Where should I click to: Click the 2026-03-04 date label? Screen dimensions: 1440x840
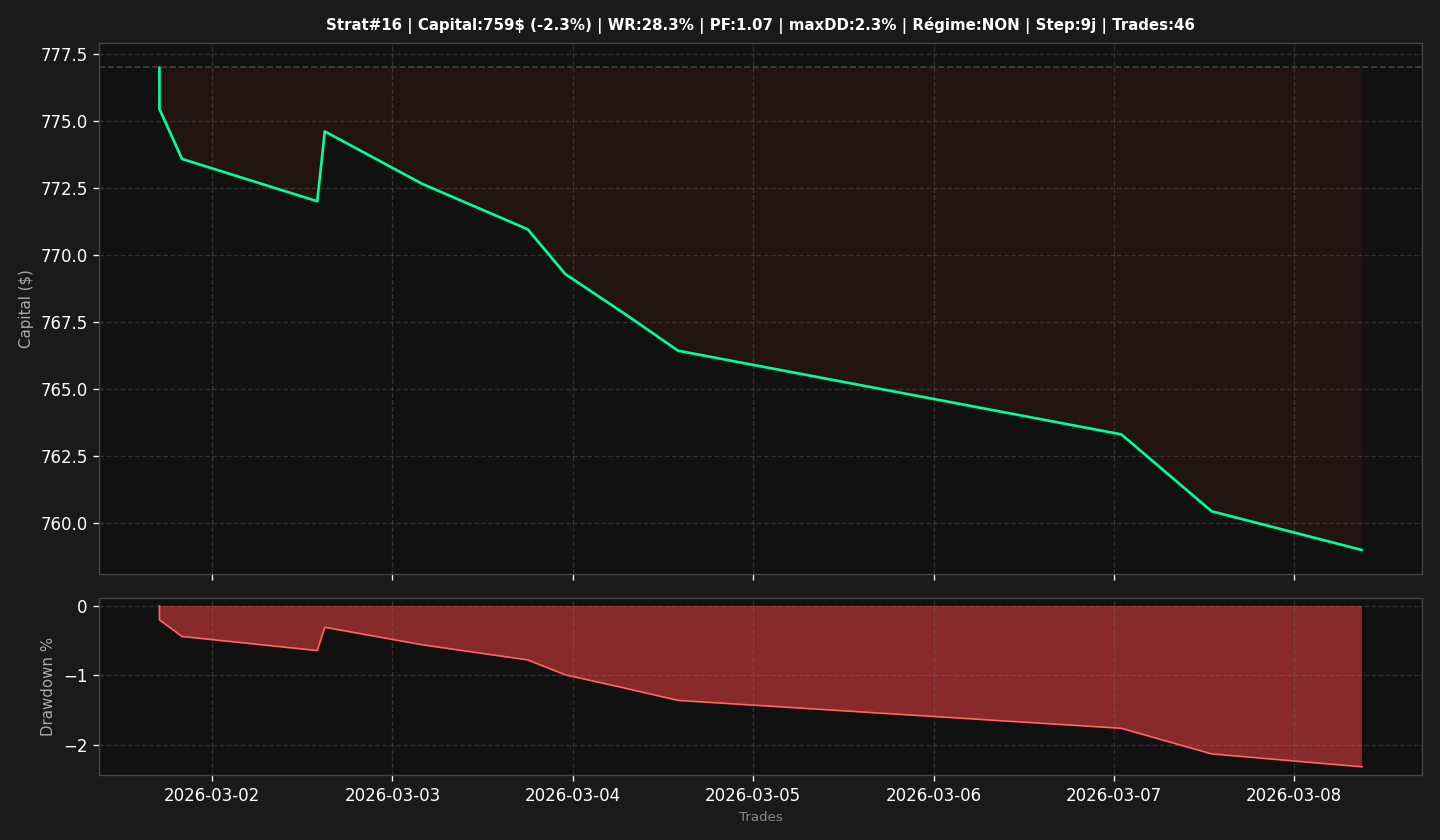573,795
